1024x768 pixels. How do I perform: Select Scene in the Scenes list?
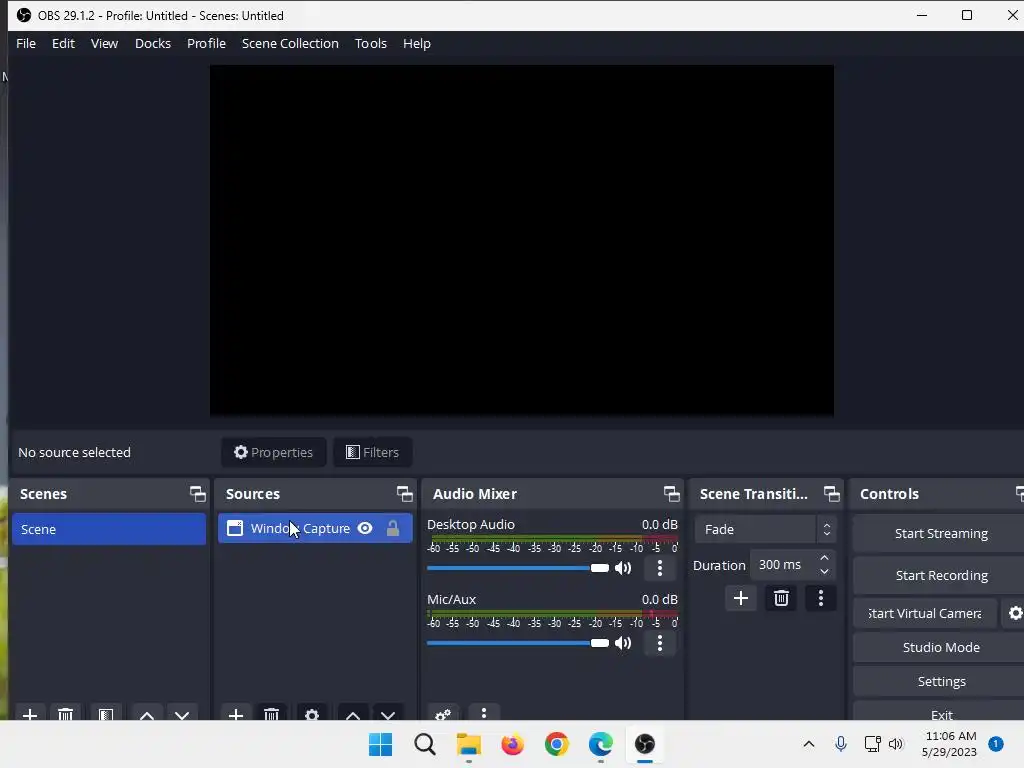pos(109,529)
